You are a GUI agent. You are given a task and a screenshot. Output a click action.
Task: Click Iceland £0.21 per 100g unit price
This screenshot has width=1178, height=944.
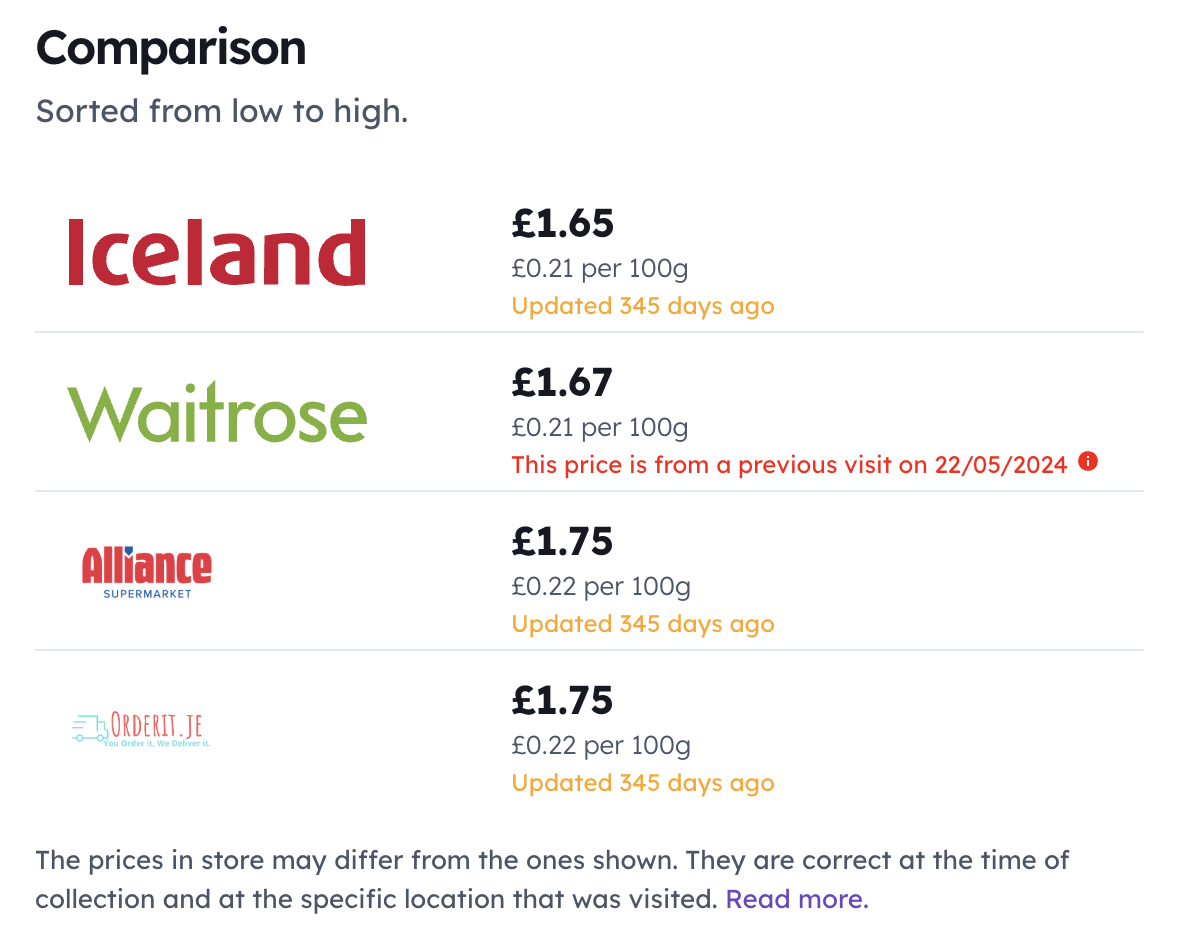(600, 268)
